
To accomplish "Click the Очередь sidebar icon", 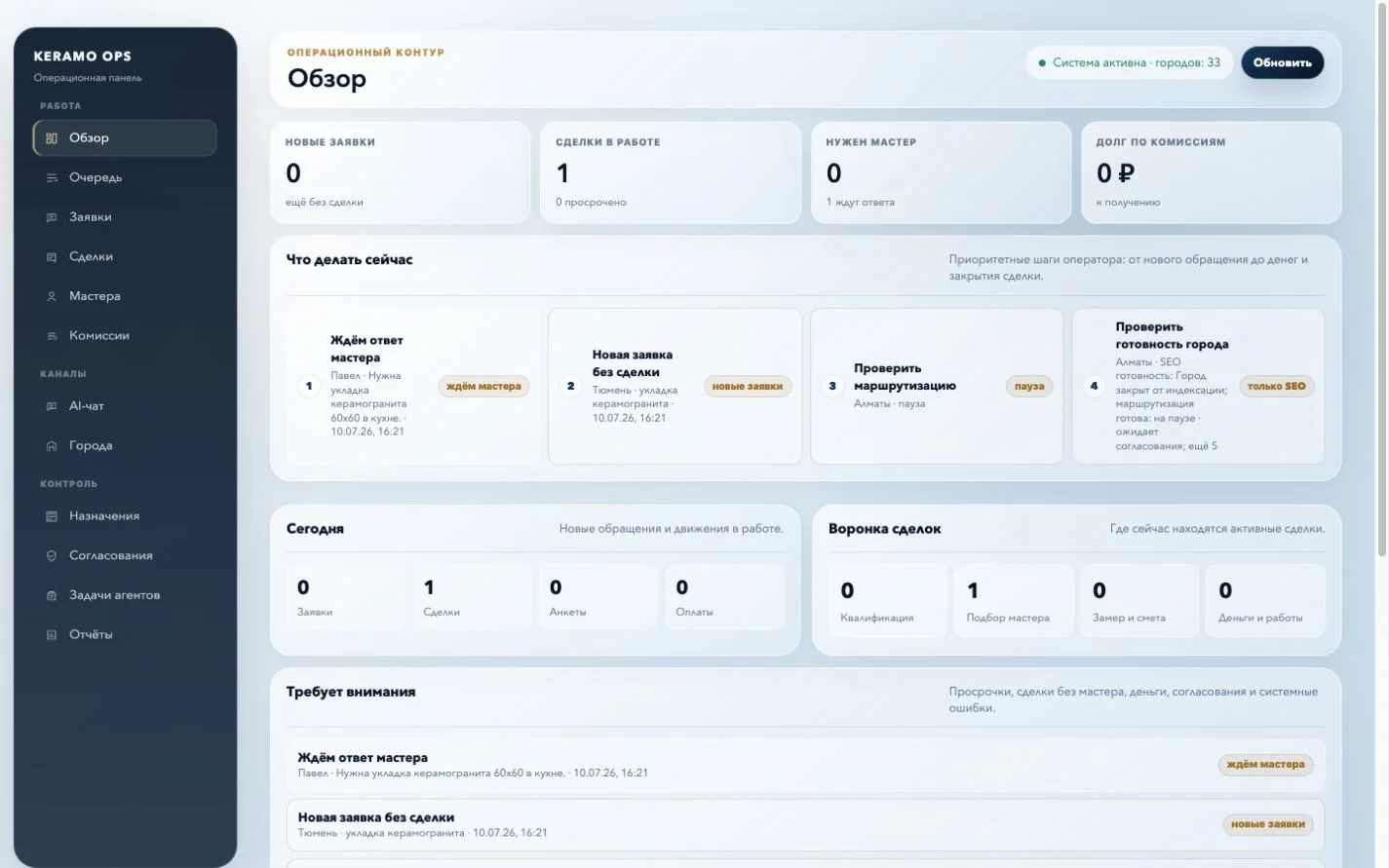I will point(52,177).
